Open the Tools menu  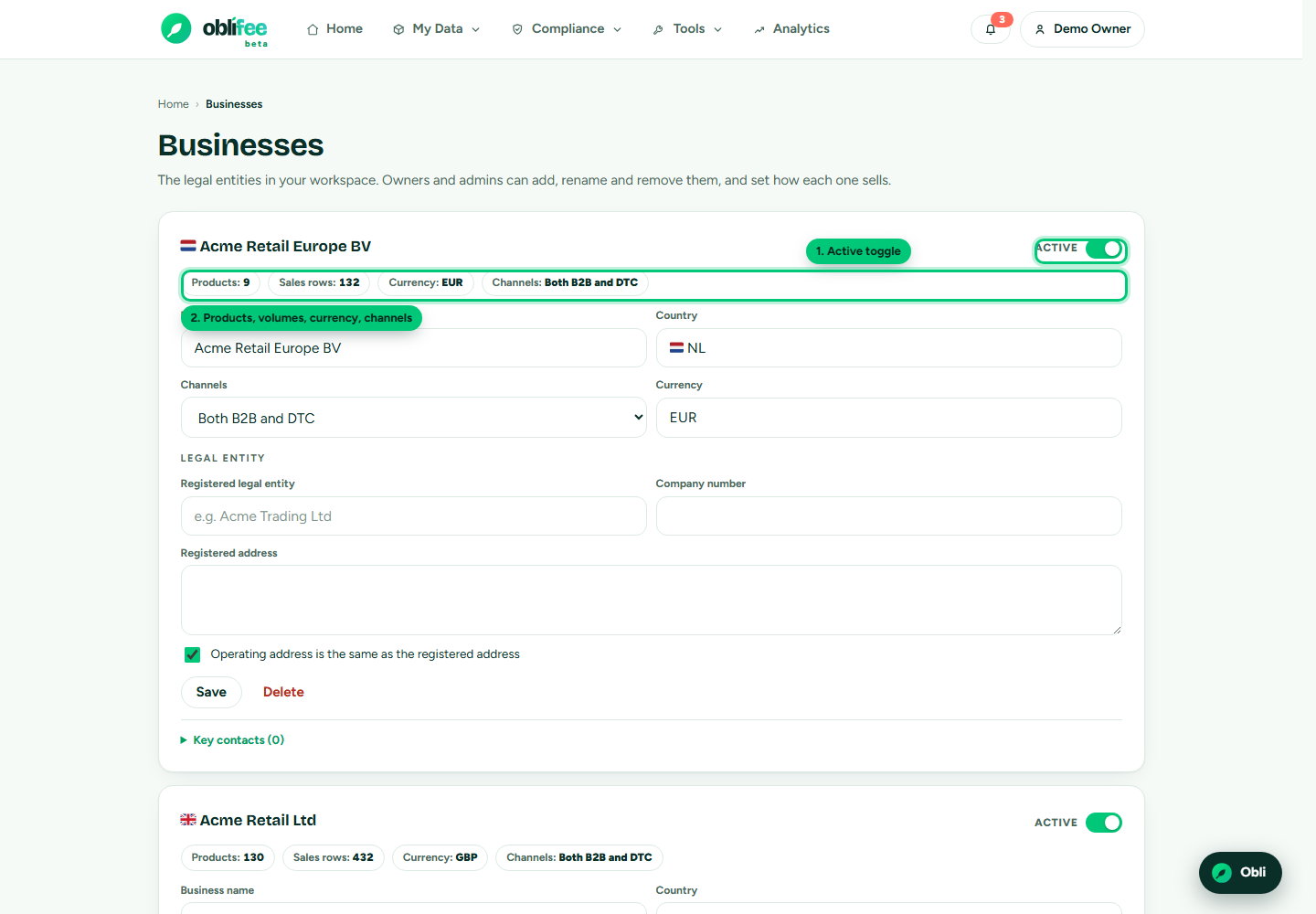click(x=688, y=29)
